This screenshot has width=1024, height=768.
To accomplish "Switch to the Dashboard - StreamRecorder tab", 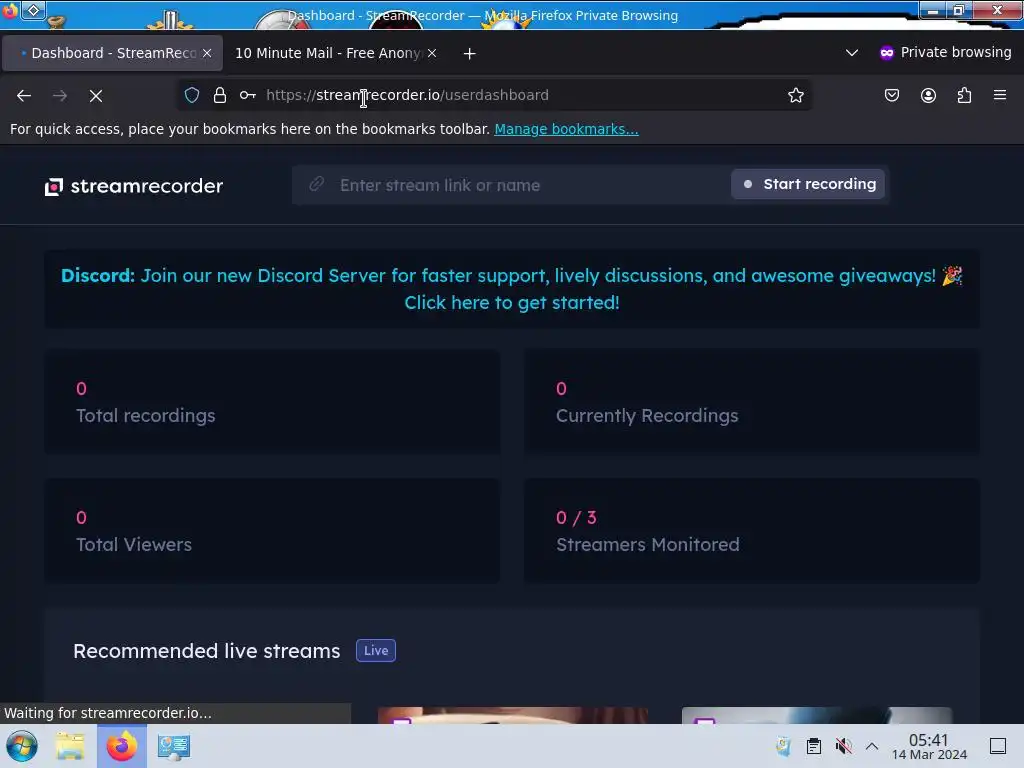I will point(112,53).
